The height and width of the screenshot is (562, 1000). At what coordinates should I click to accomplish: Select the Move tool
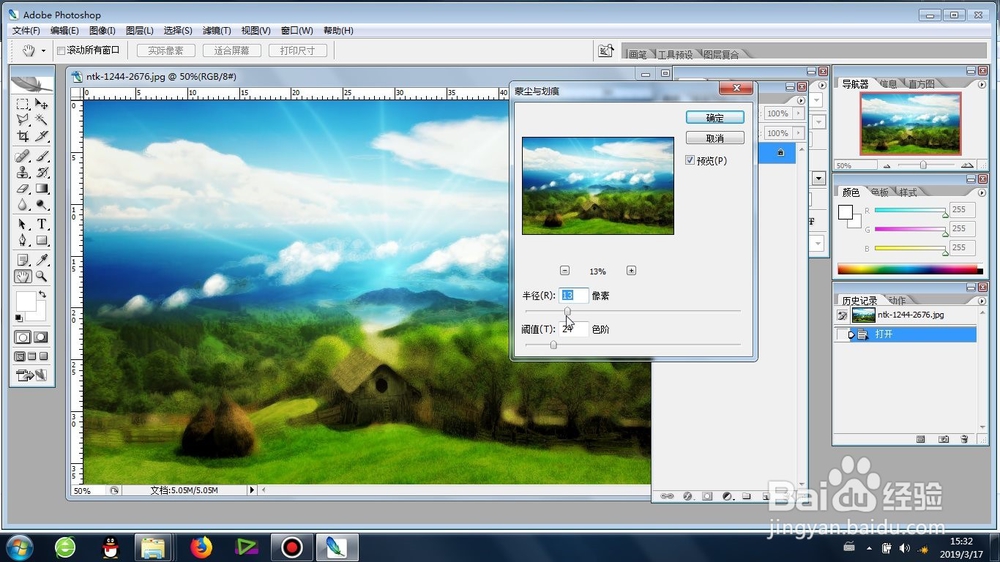click(41, 103)
